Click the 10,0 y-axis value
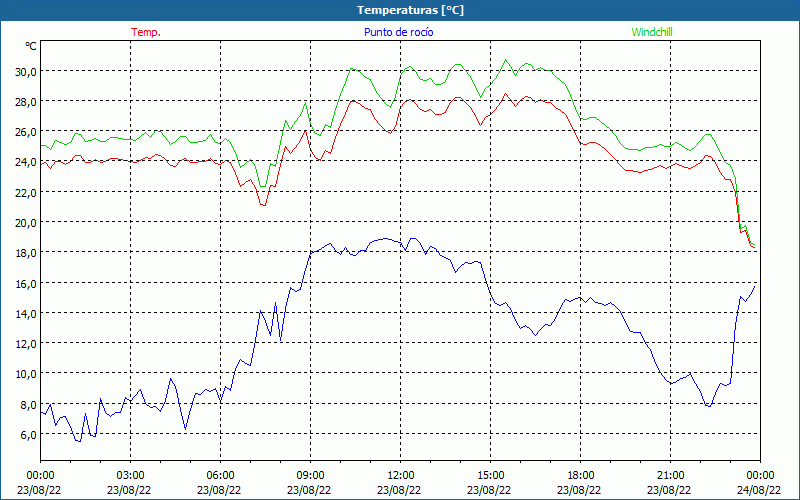The width and height of the screenshot is (800, 500). pos(26,374)
